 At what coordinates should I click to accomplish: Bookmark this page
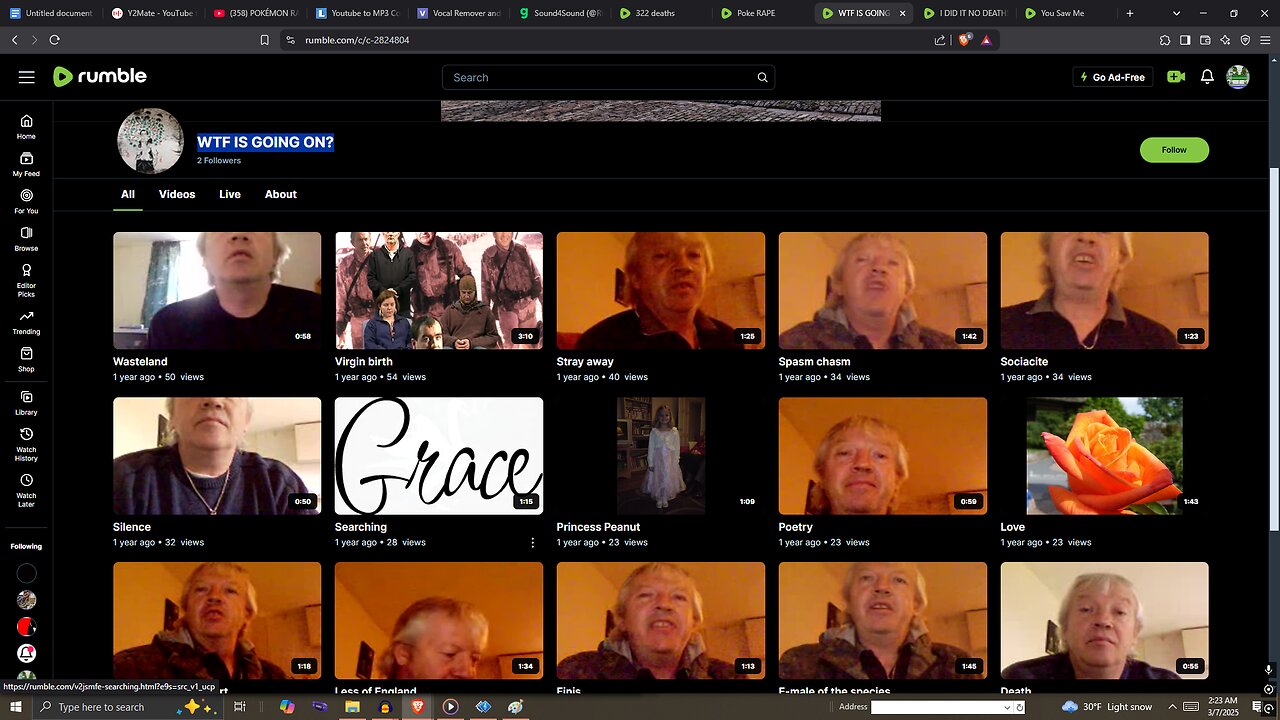point(264,40)
